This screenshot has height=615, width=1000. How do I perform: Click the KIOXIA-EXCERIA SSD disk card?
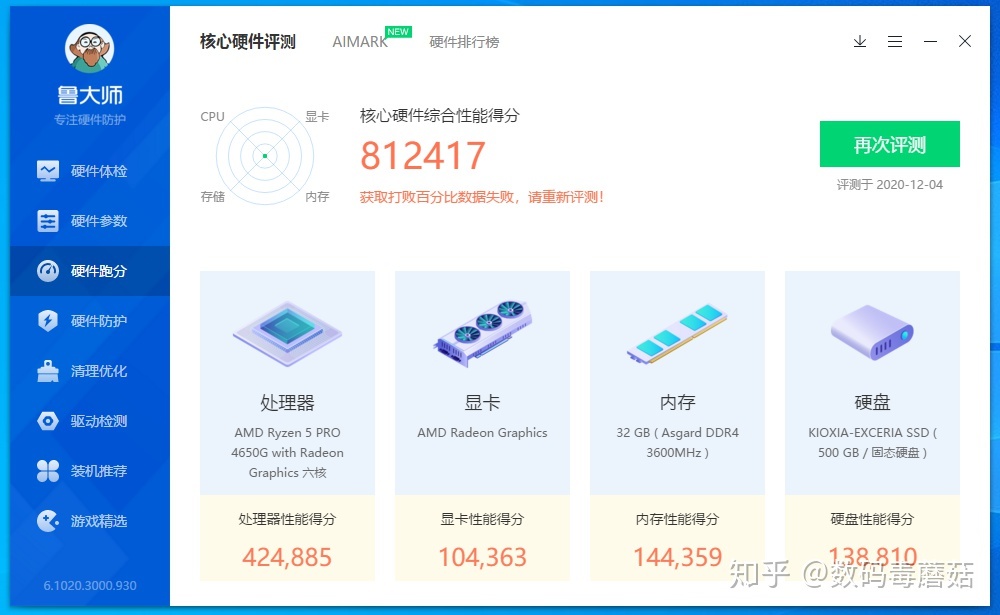872,380
